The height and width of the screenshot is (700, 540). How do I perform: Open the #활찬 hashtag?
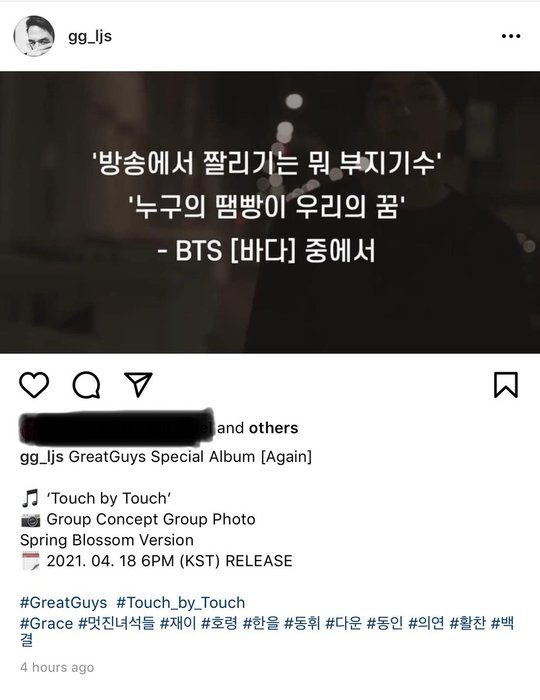[467, 623]
